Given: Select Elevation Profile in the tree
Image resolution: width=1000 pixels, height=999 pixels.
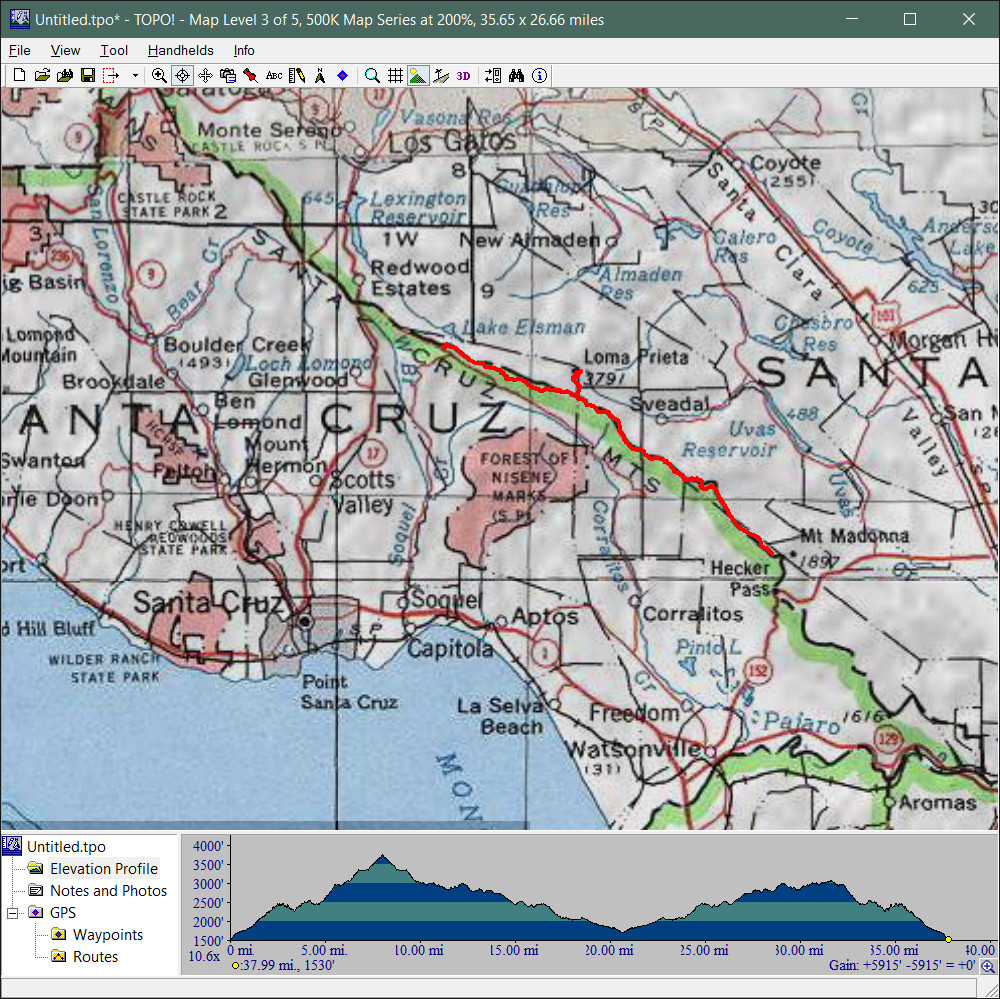Looking at the screenshot, I should (x=104, y=869).
